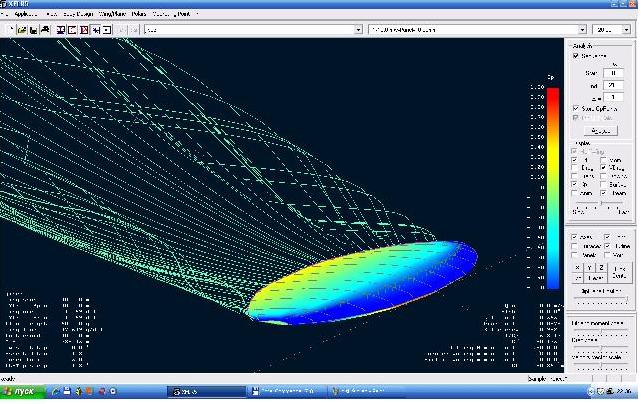Set view along X axis
The height and width of the screenshot is (404, 641).
click(x=579, y=267)
